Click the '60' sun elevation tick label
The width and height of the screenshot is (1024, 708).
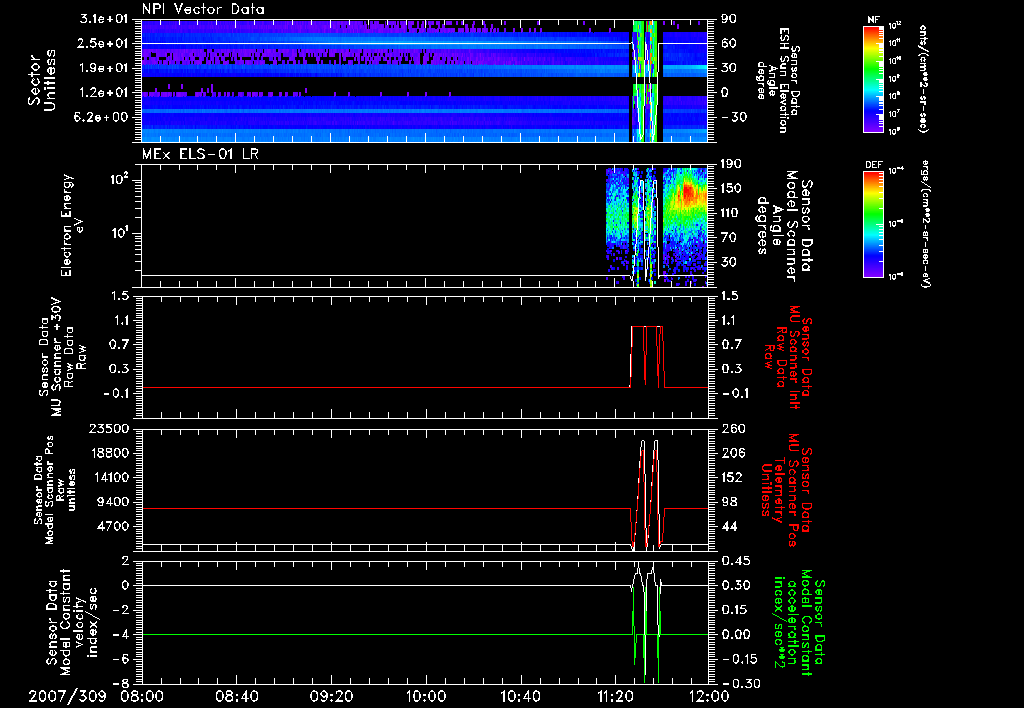pos(728,43)
